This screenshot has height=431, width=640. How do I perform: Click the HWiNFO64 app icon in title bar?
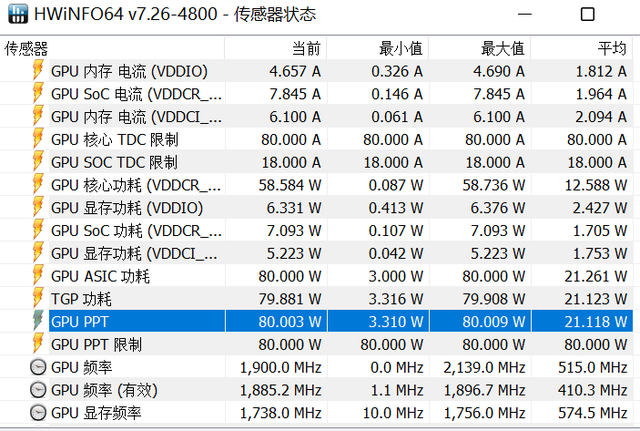(18, 13)
